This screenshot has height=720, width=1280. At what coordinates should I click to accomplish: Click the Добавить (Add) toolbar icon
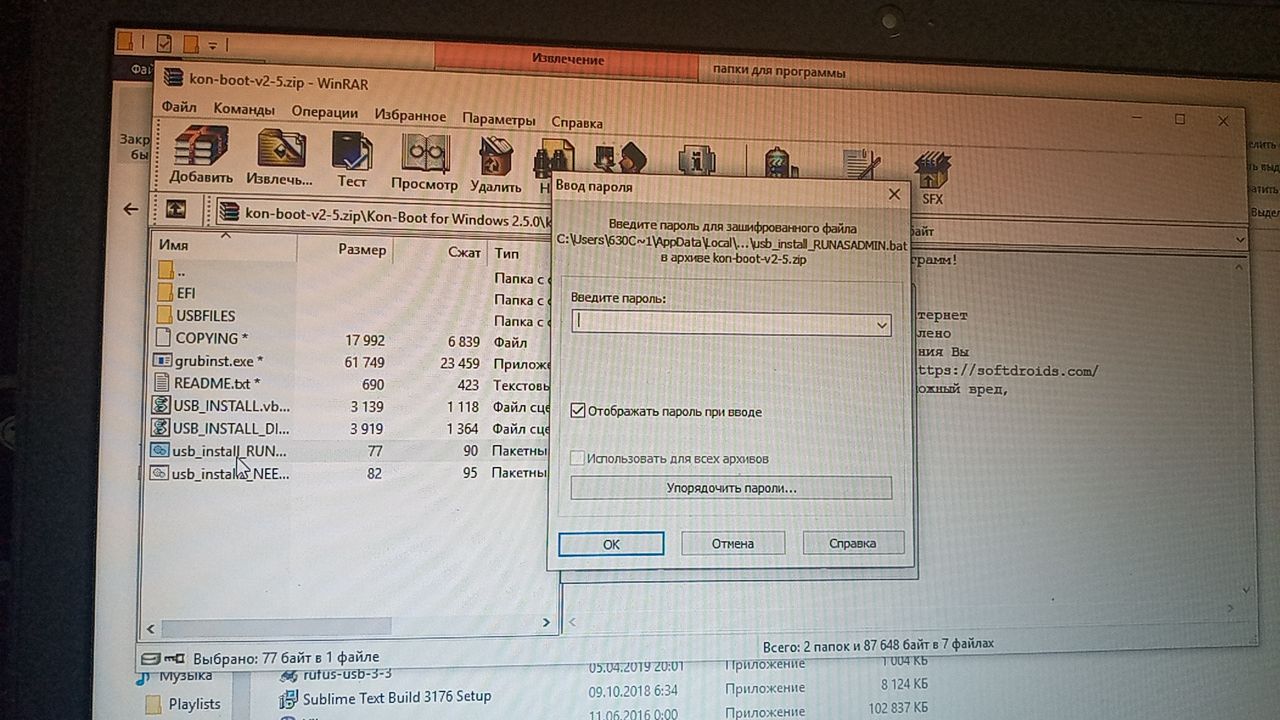[201, 155]
